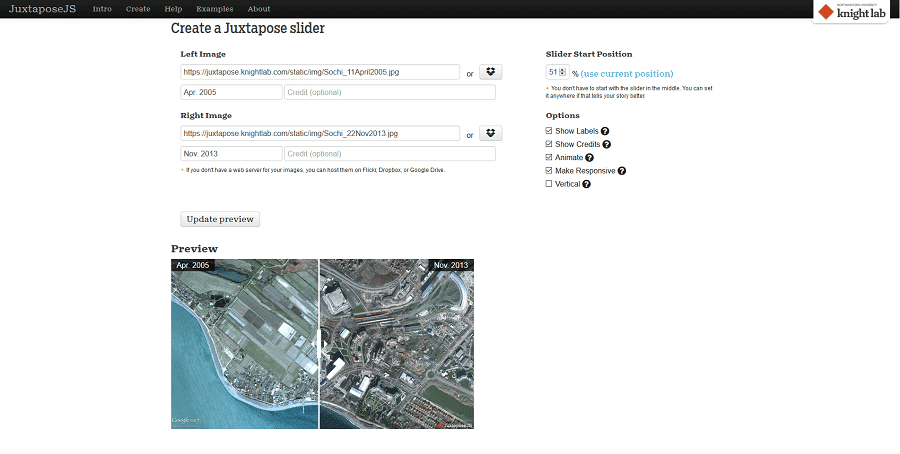
Task: Click the Left Image URL field
Action: 320,72
